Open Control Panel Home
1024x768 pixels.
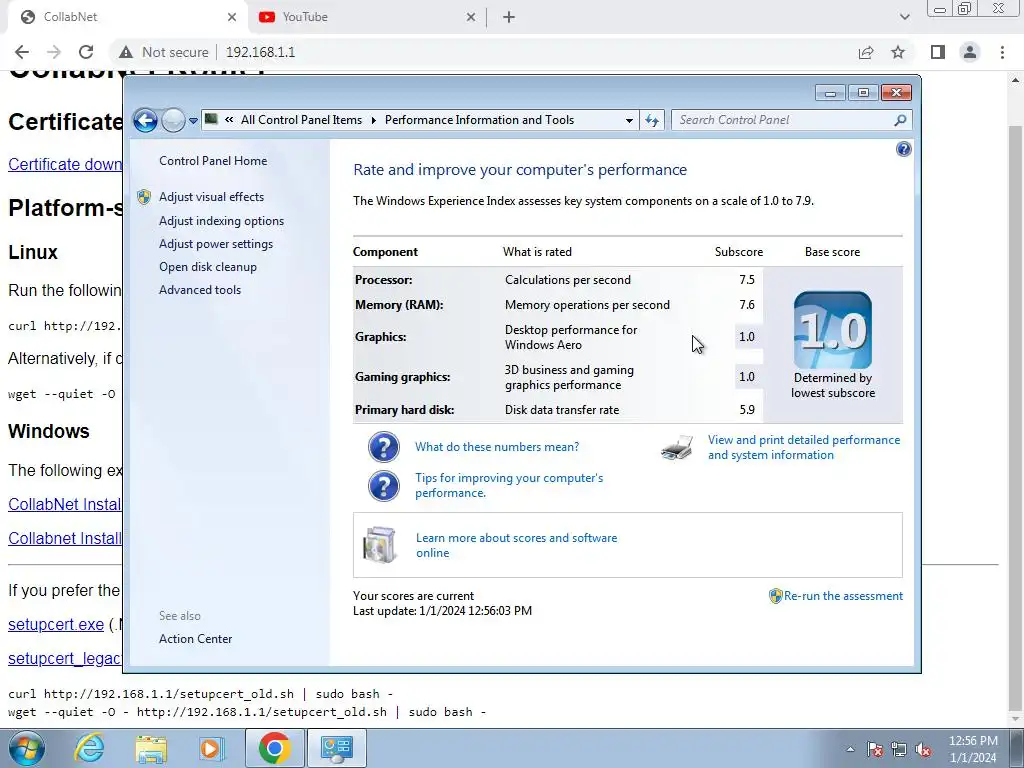pos(213,161)
